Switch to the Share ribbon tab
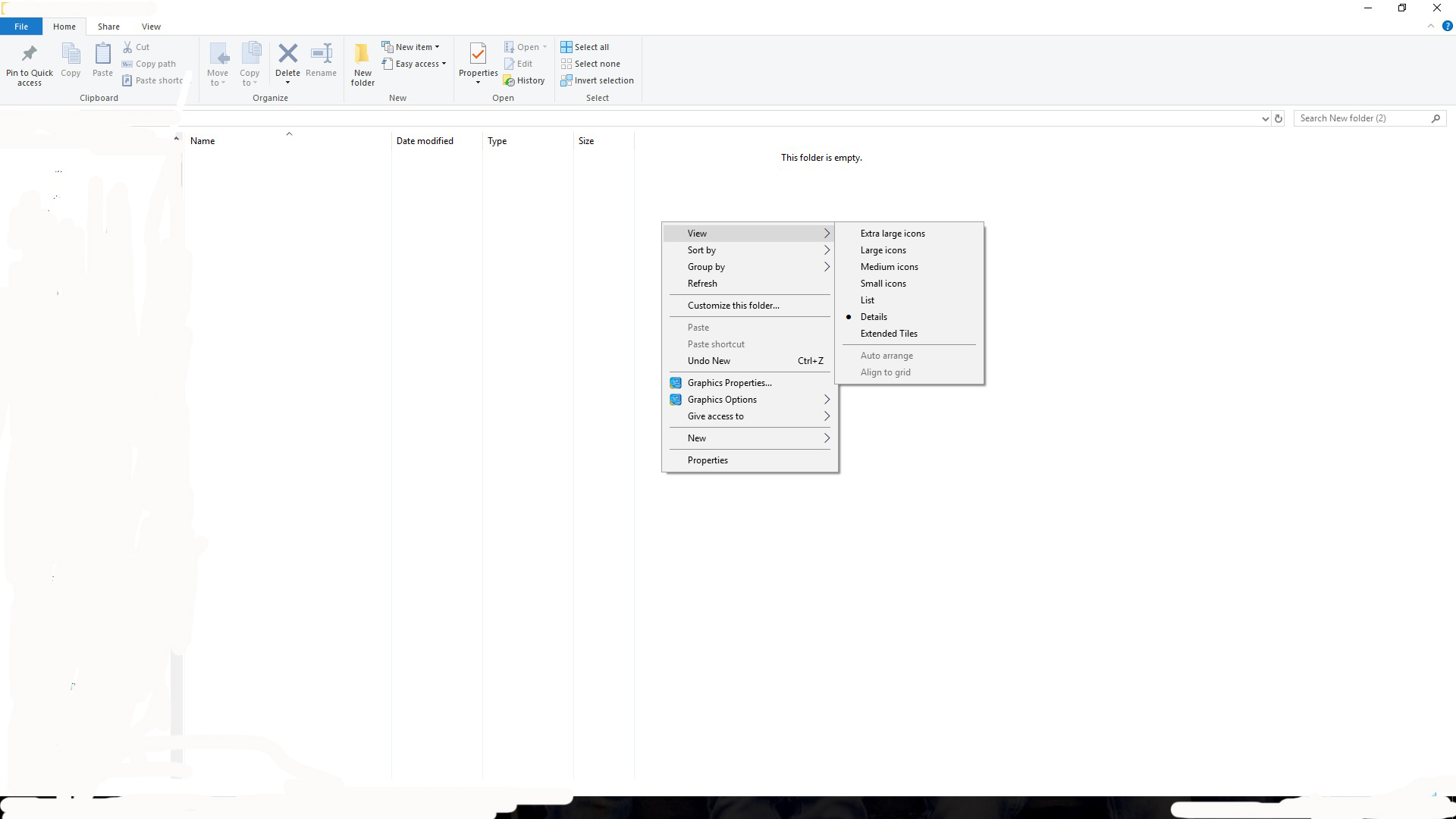This screenshot has height=819, width=1456. [x=108, y=27]
